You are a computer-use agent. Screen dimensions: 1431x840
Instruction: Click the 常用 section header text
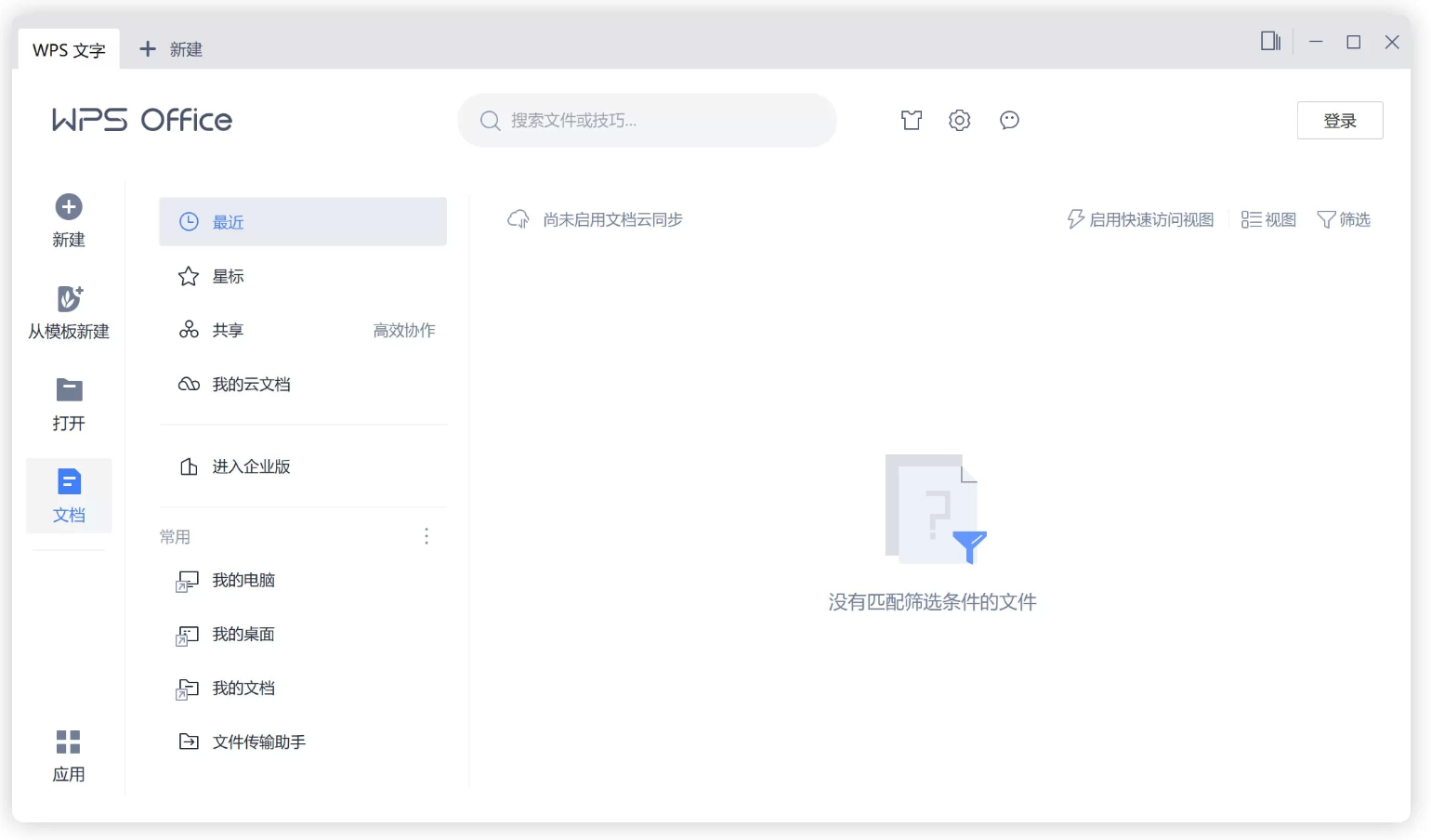175,537
